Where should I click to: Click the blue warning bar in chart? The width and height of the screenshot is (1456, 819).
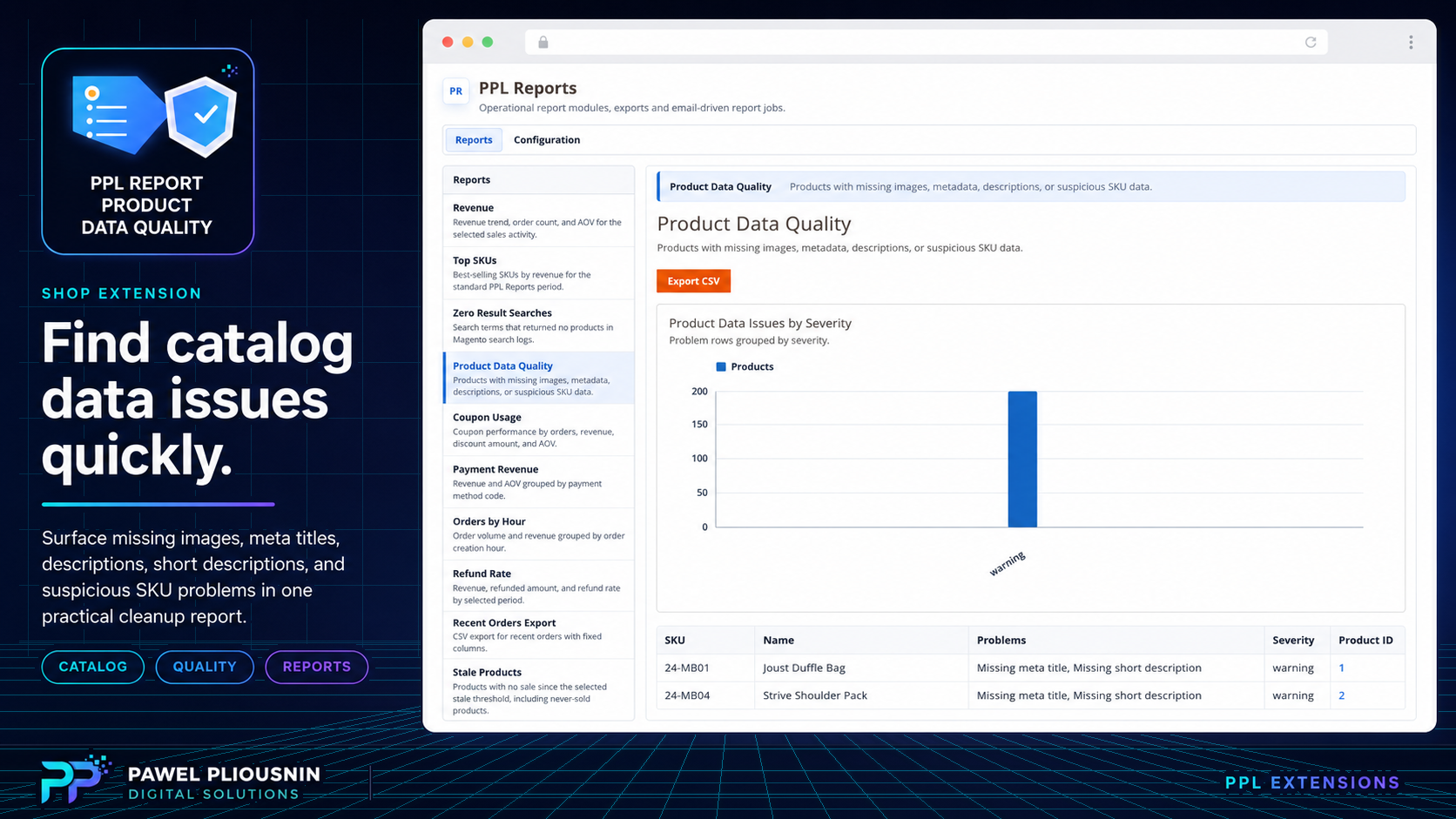pyautogui.click(x=1022, y=459)
